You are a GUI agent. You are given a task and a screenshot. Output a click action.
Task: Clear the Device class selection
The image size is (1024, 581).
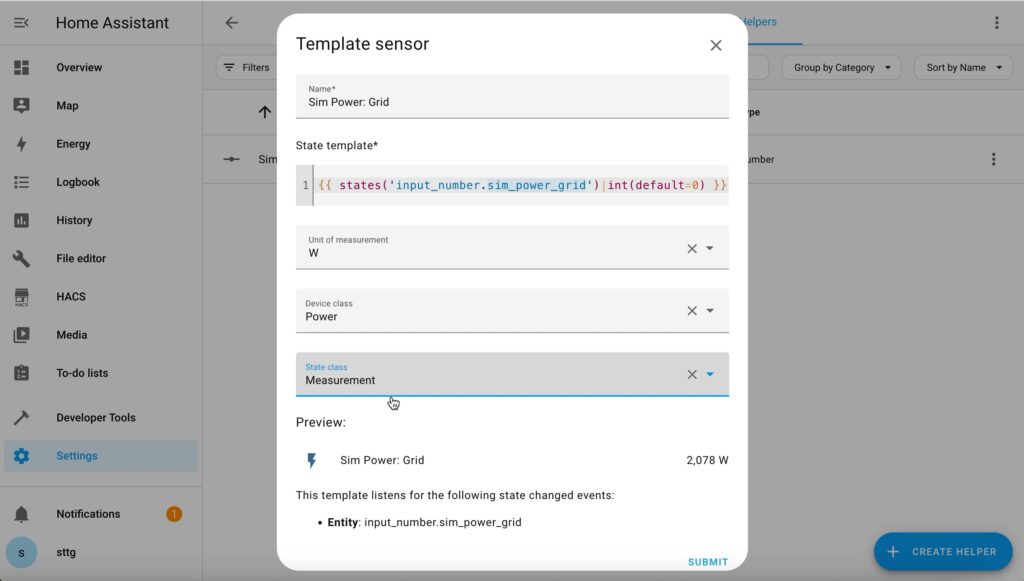(x=692, y=311)
